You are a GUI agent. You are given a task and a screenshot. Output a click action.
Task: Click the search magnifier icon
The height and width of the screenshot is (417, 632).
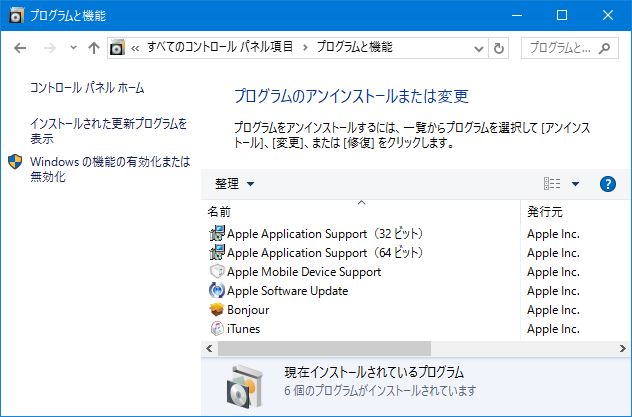click(604, 48)
